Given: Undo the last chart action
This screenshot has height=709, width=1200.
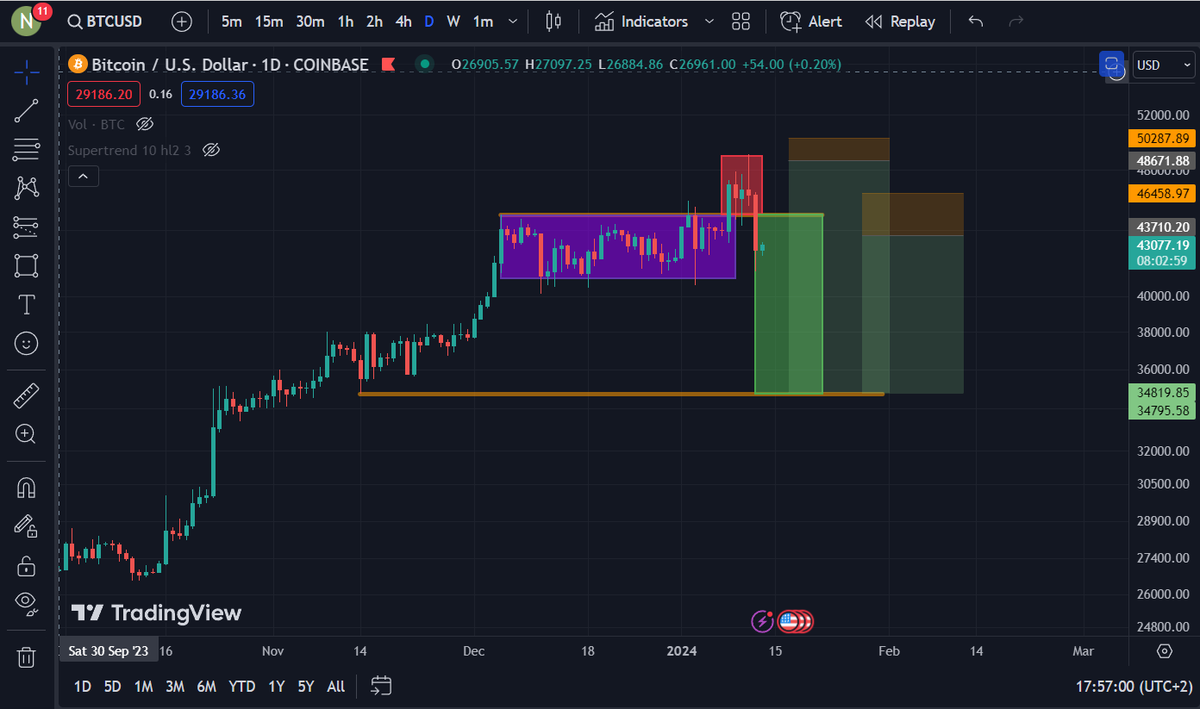Looking at the screenshot, I should [x=976, y=21].
